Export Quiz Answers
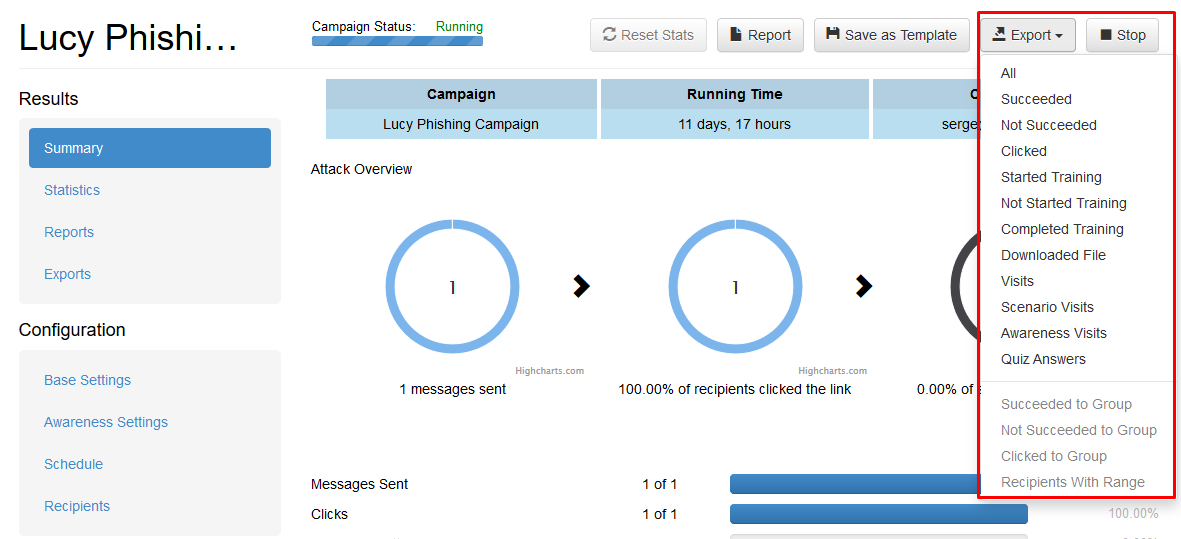 click(1043, 359)
